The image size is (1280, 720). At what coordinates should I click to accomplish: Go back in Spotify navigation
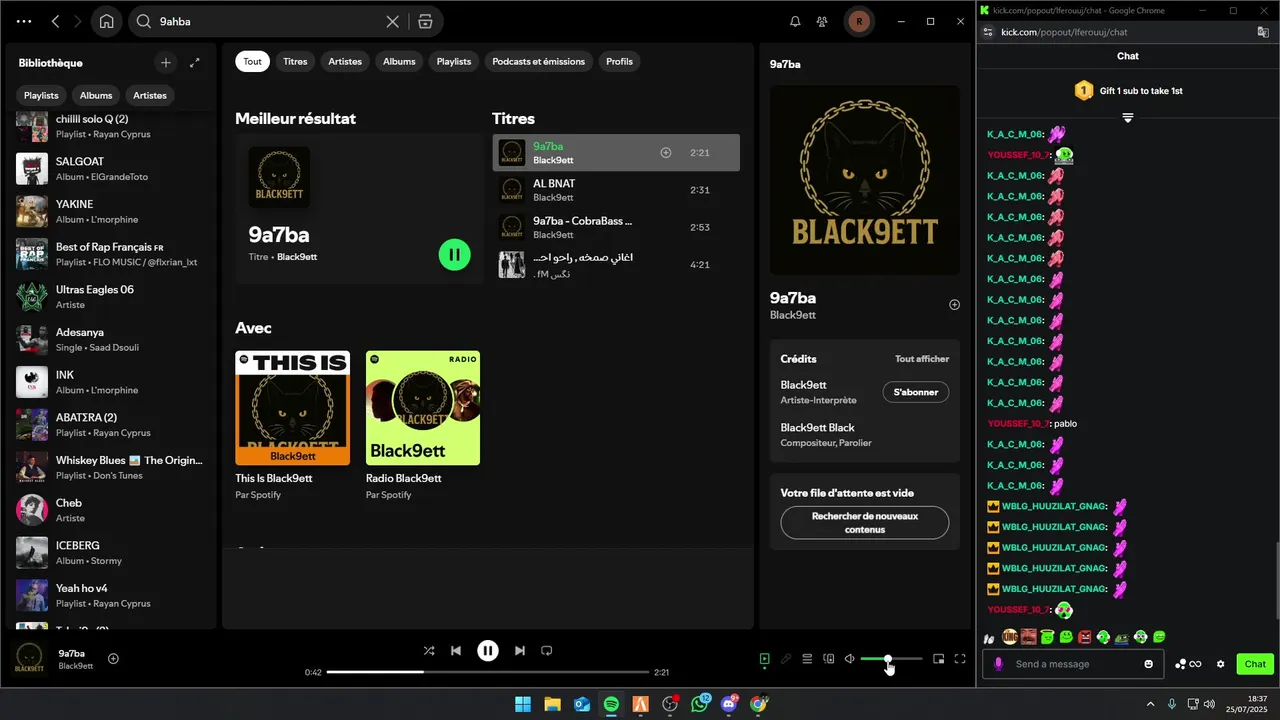coord(56,21)
